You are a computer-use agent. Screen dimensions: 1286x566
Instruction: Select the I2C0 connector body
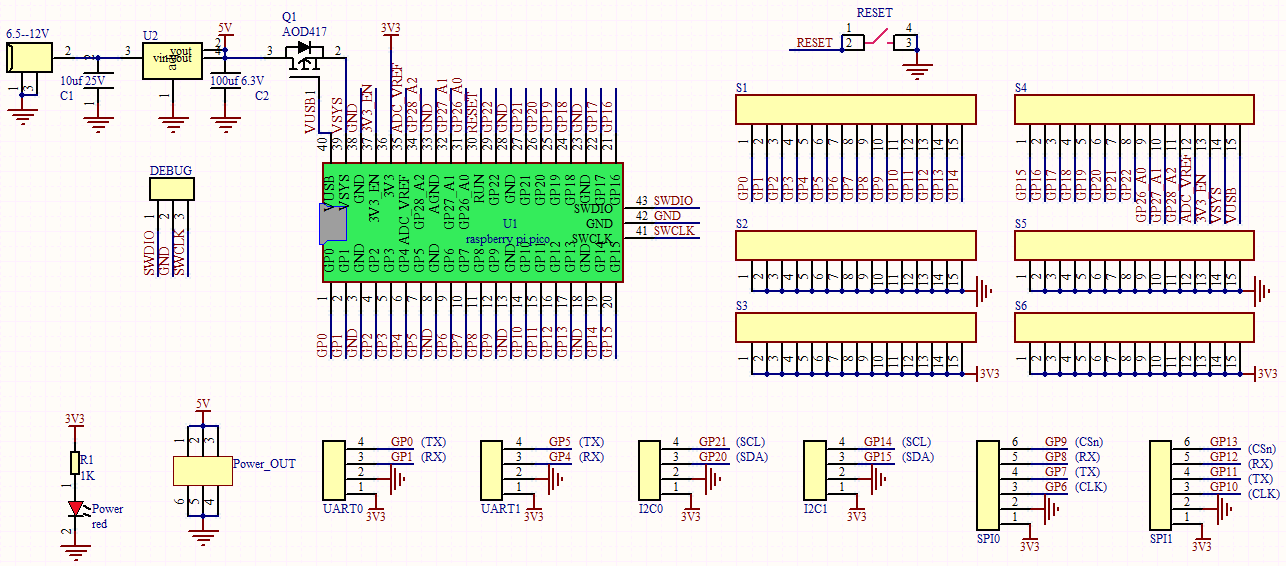tap(651, 469)
